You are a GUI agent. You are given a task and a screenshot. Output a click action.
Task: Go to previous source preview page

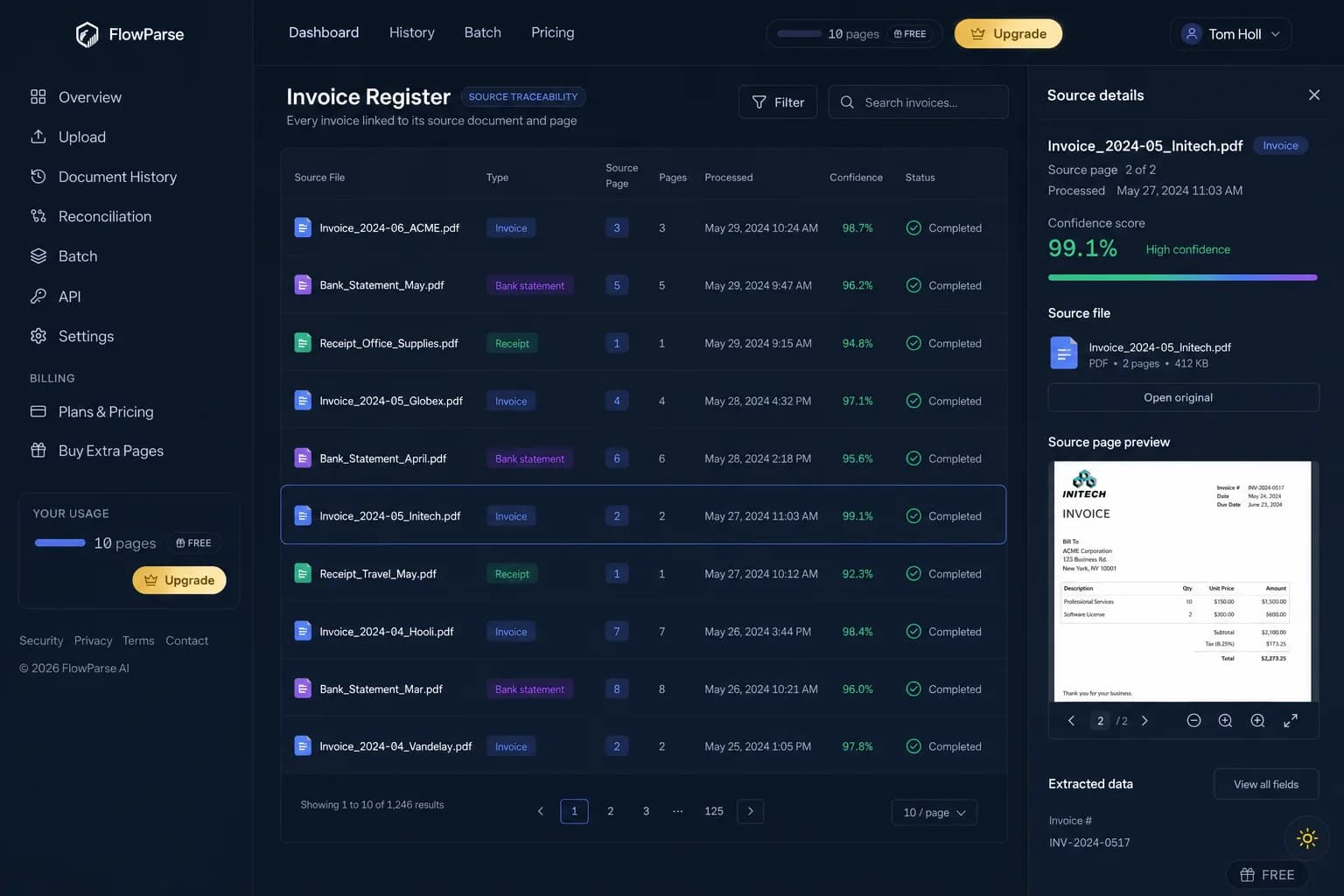point(1071,720)
